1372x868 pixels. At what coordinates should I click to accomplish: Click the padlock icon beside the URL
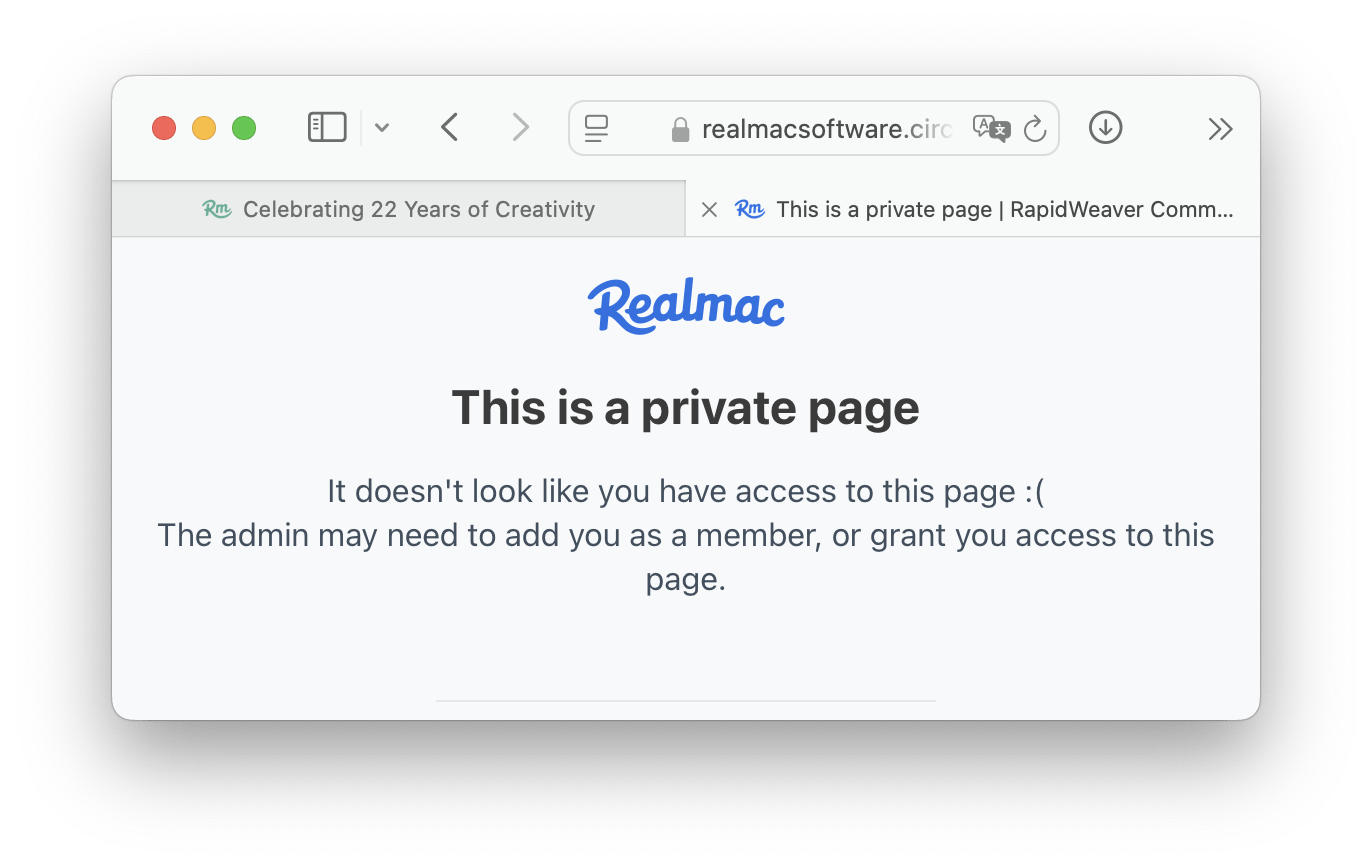pos(681,130)
